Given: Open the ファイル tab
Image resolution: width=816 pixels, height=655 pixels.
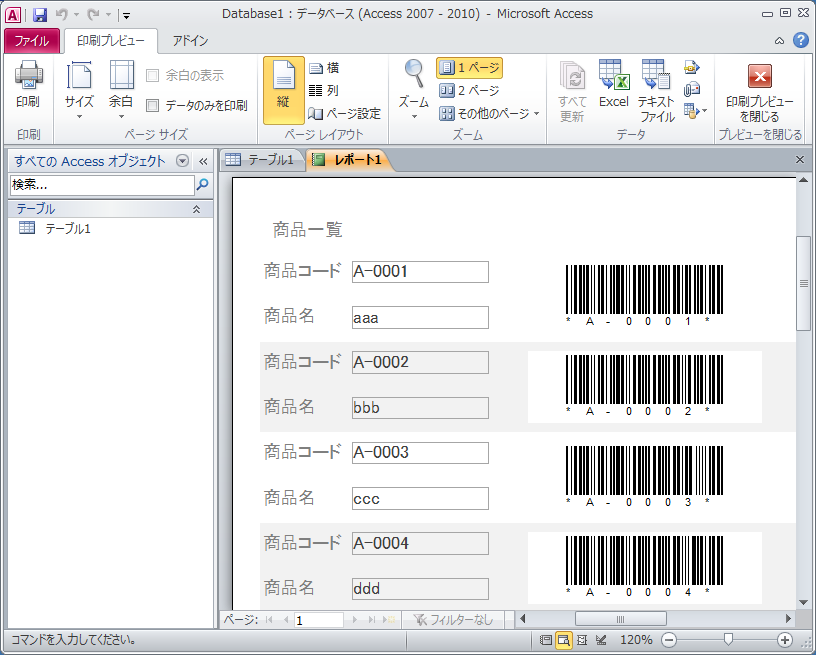Looking at the screenshot, I should 32,41.
